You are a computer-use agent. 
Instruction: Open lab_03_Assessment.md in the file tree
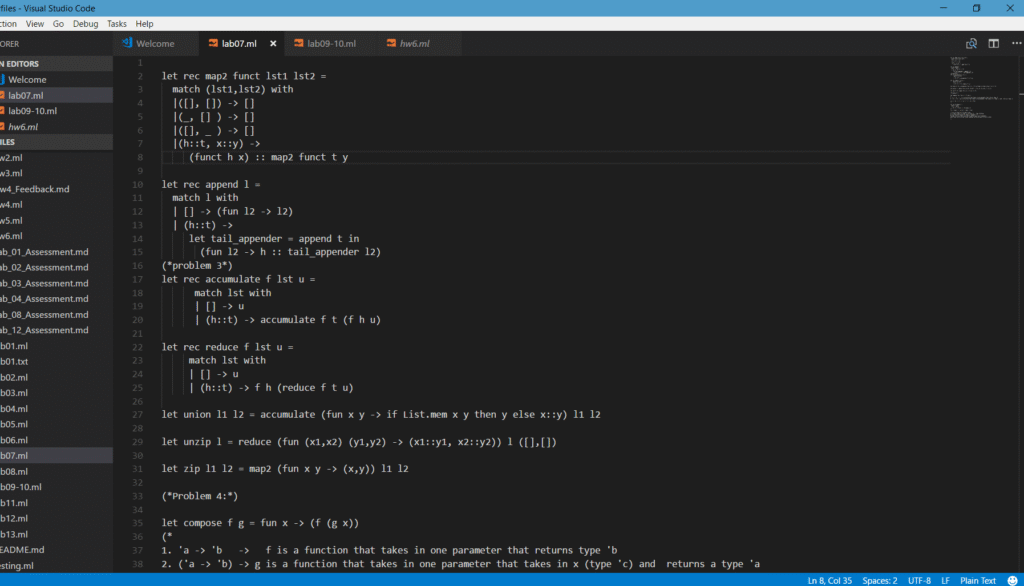(56, 283)
